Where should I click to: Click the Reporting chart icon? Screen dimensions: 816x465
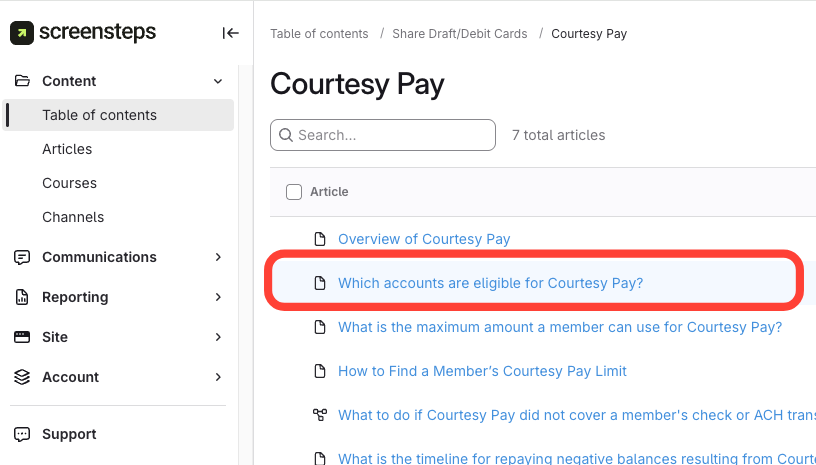pos(22,297)
